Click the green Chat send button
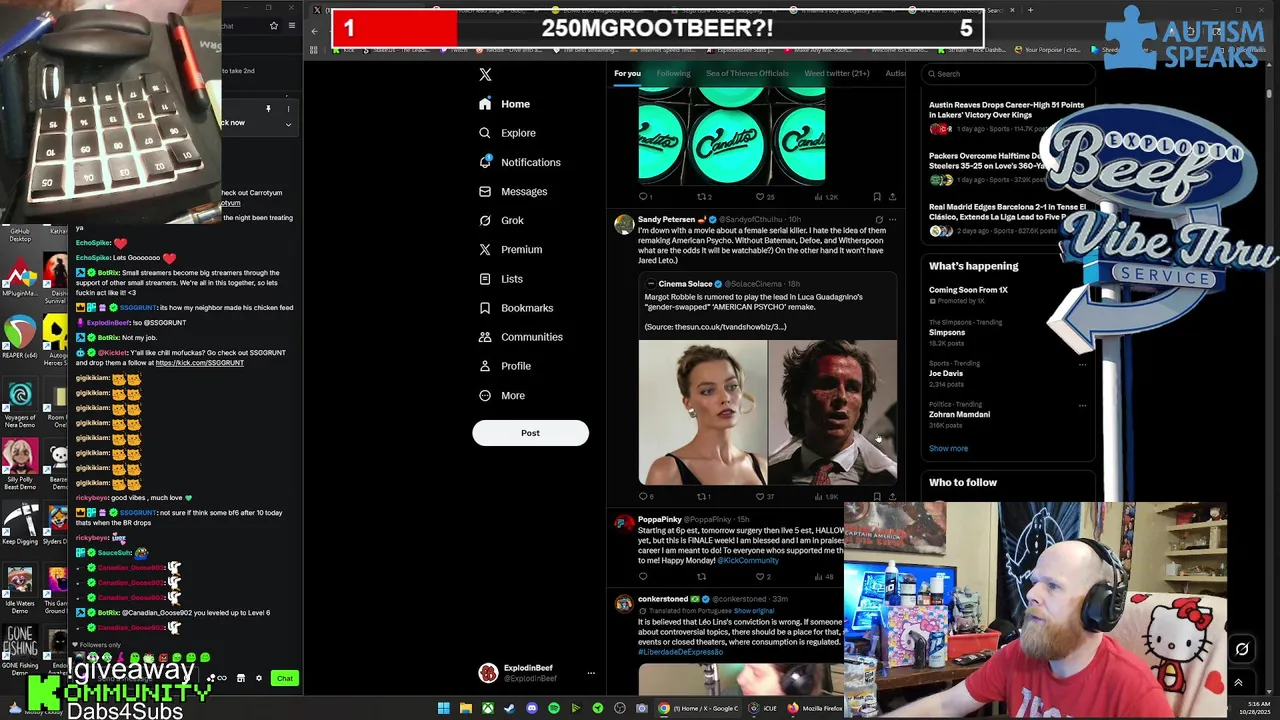Image resolution: width=1280 pixels, height=720 pixels. (x=285, y=678)
